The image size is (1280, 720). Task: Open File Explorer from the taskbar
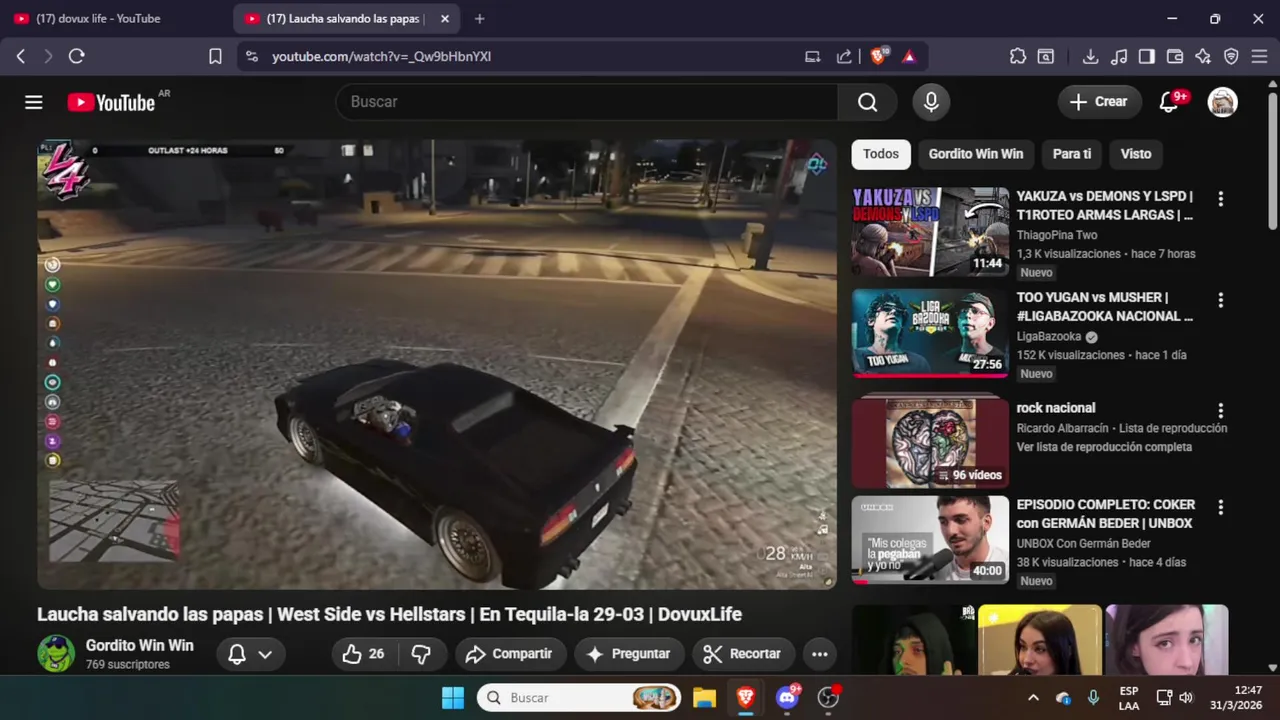[704, 698]
